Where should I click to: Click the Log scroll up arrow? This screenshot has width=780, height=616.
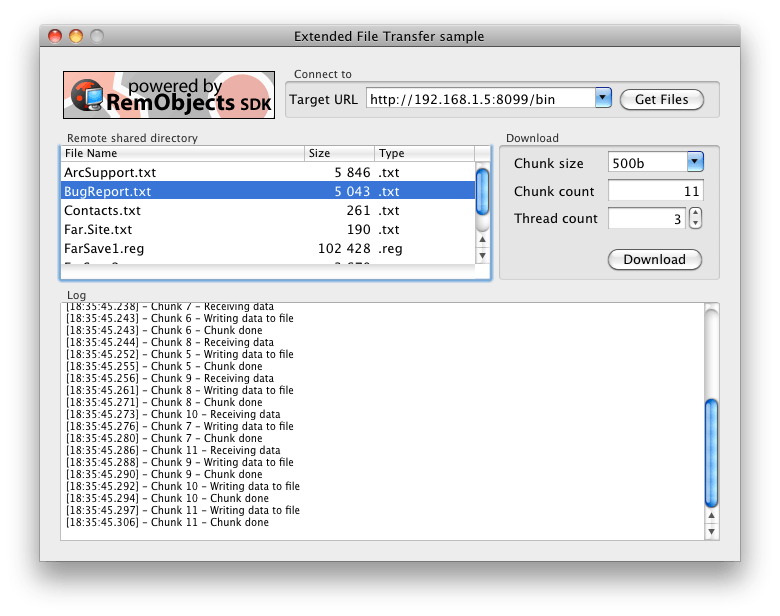(711, 515)
